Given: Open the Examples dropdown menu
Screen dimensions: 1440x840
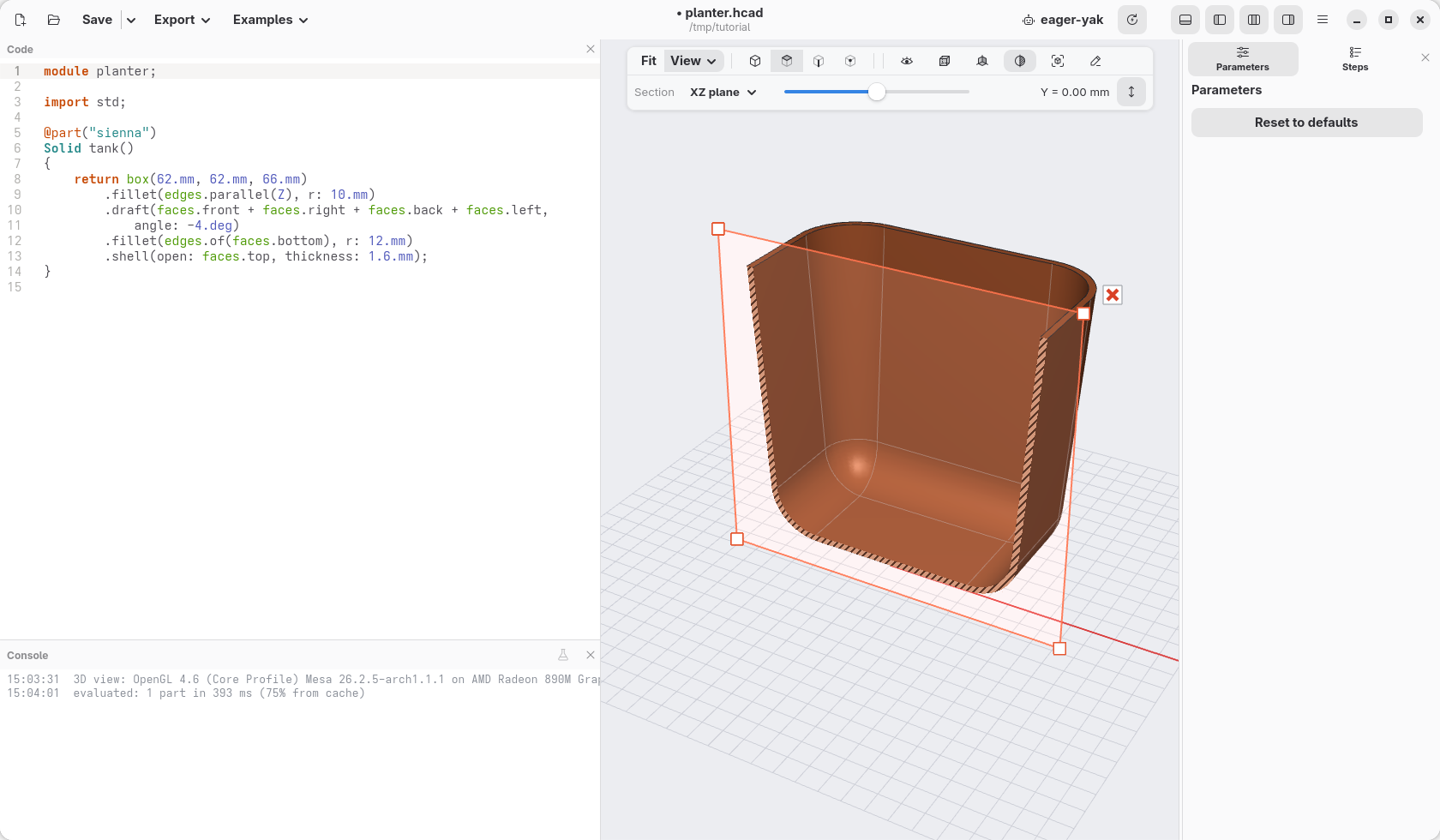Looking at the screenshot, I should pos(270,20).
